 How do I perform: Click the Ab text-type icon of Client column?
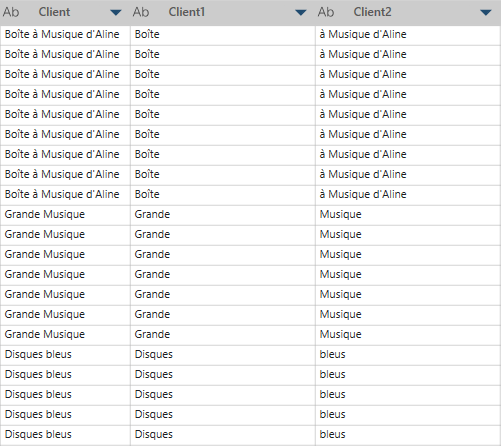click(x=11, y=12)
